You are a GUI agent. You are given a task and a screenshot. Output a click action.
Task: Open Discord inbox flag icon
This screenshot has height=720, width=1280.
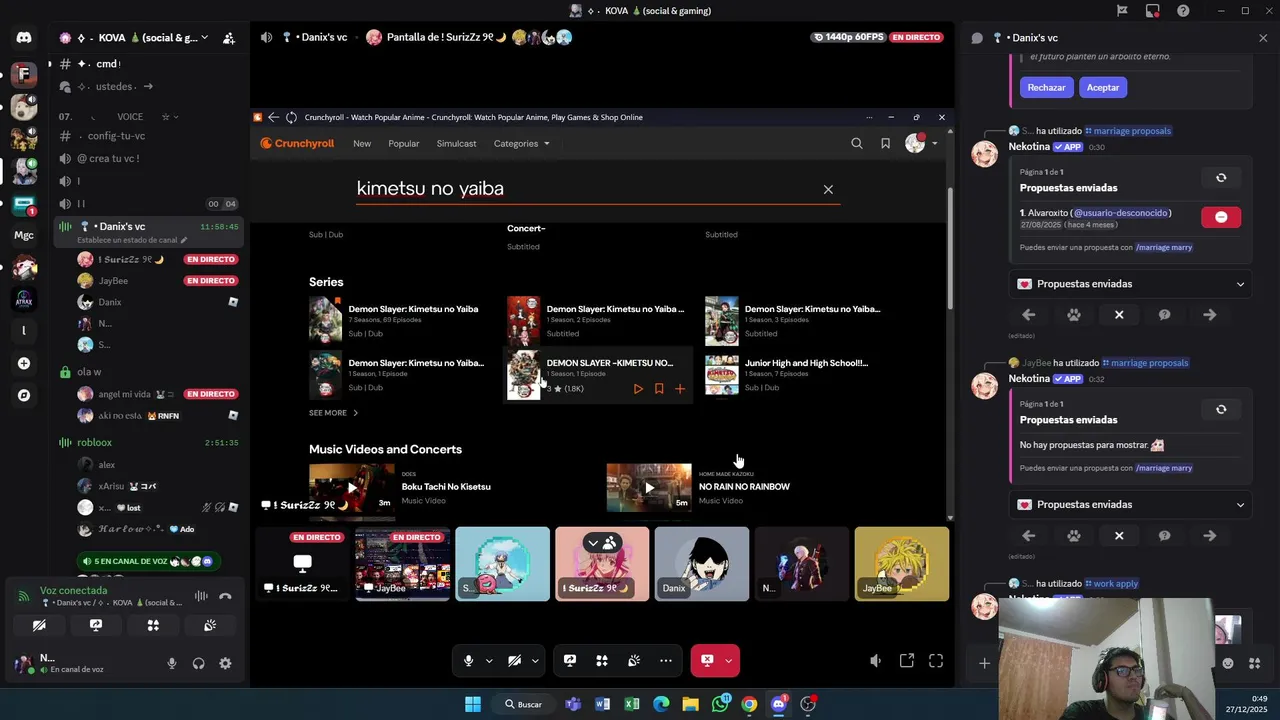(x=1122, y=11)
